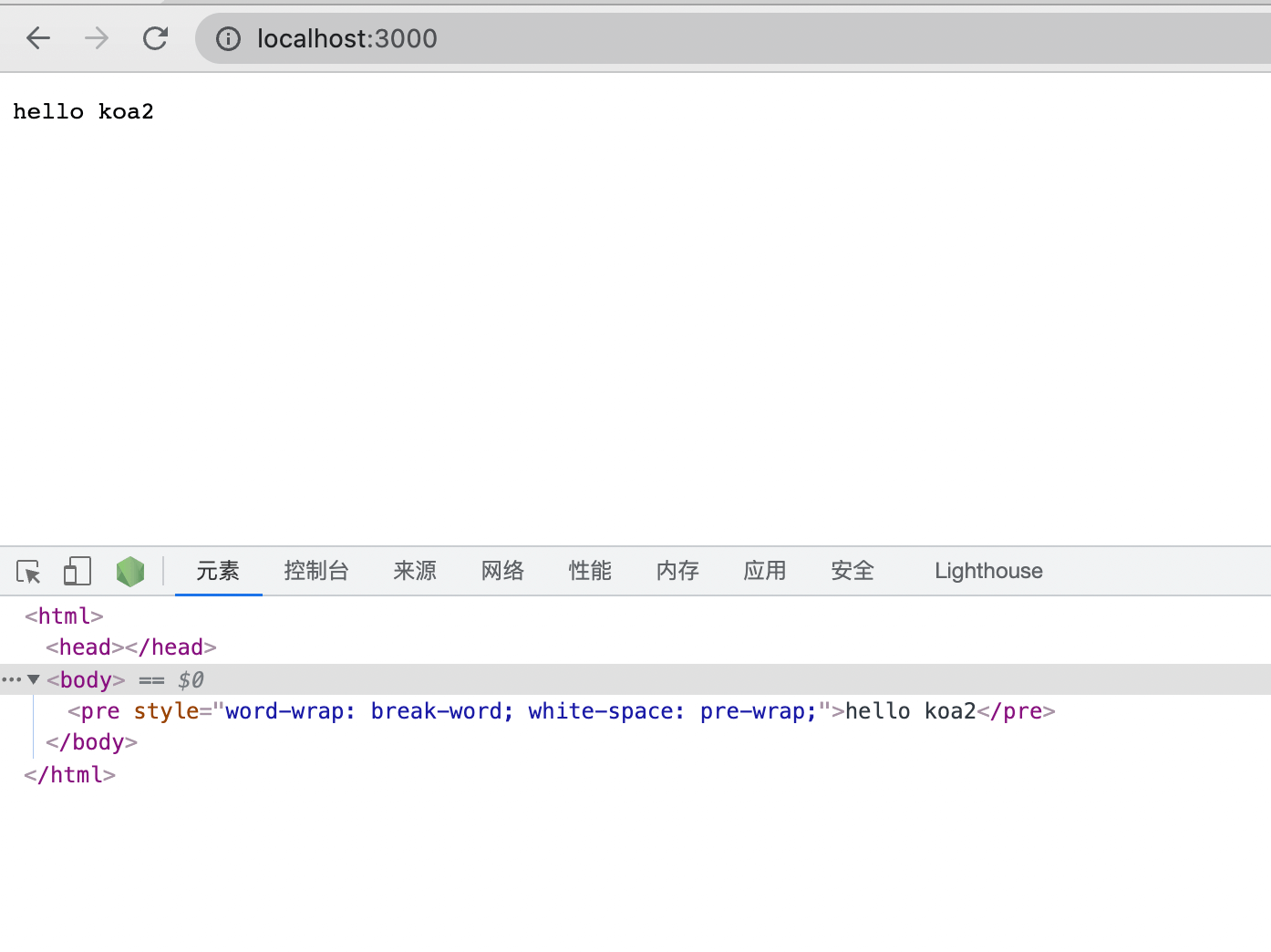Select the head element node
1271x952 pixels.
click(x=131, y=647)
